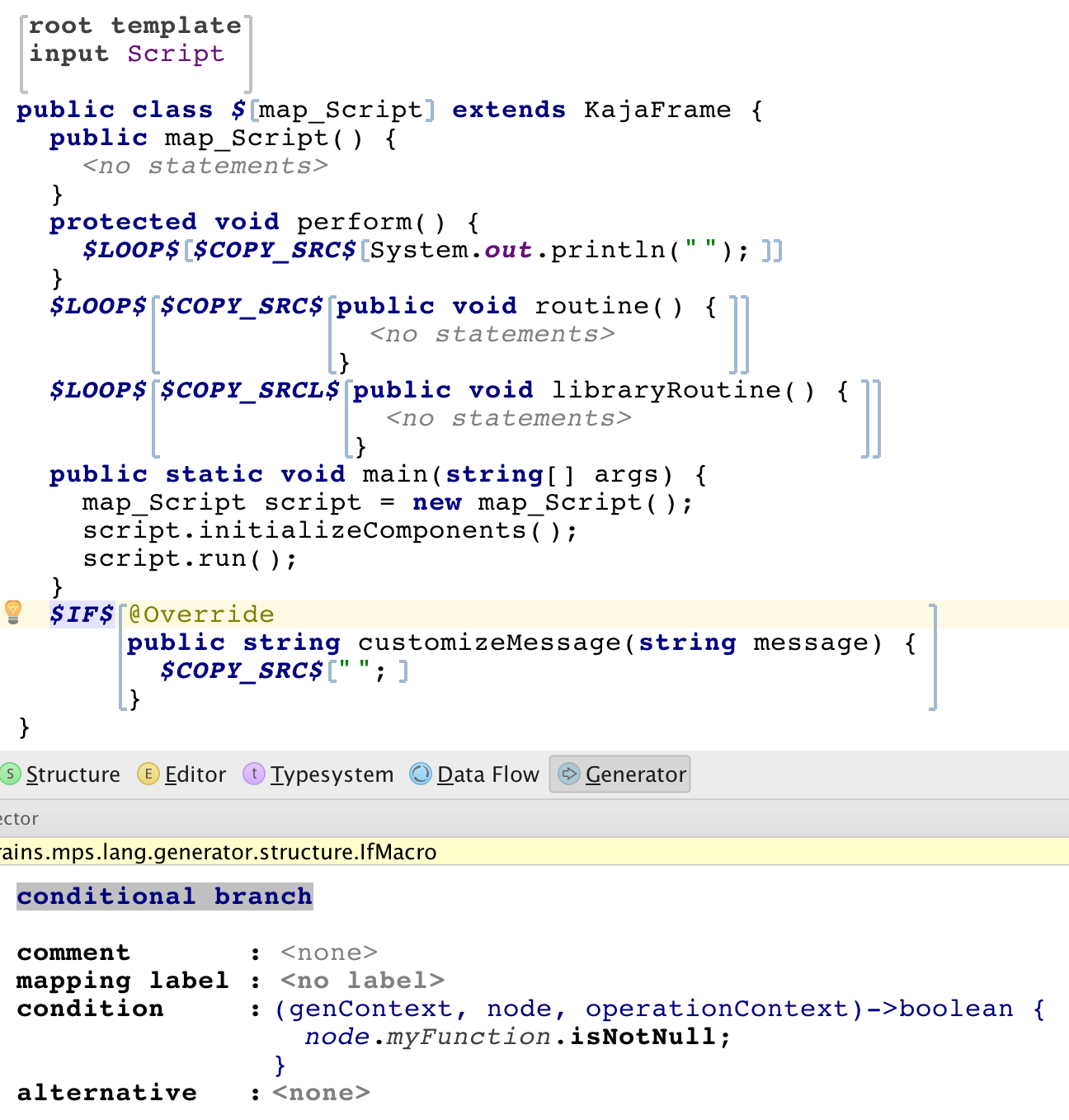Click the IfMacro concept path bar
Screen dimensions: 1069x1120
pyautogui.click(x=534, y=851)
